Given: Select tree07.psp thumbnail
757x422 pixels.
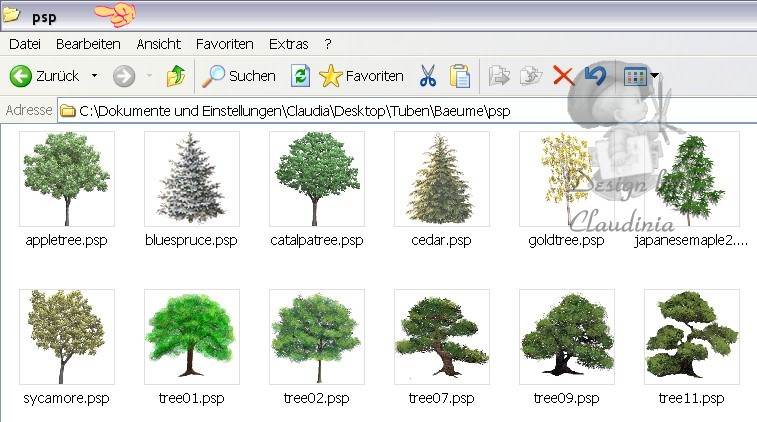Looking at the screenshot, I should point(442,337).
